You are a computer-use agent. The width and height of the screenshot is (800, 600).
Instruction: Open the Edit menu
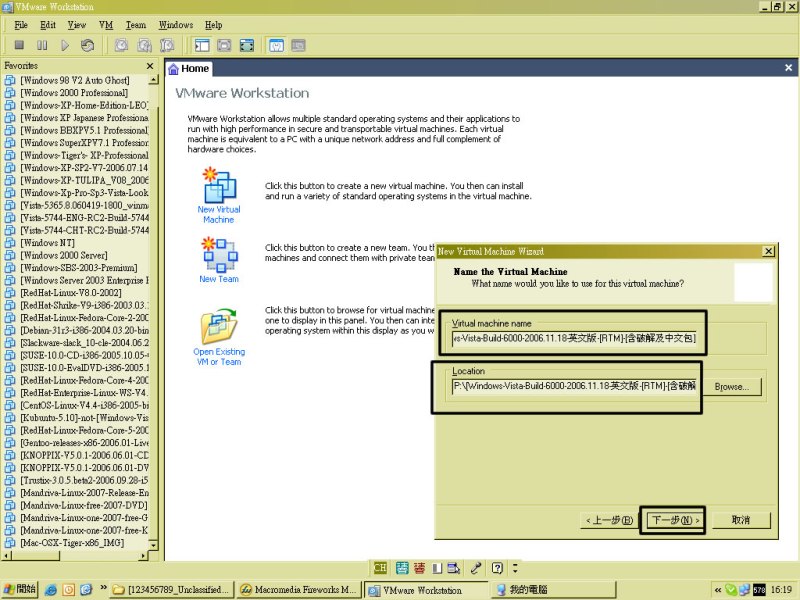coord(48,24)
